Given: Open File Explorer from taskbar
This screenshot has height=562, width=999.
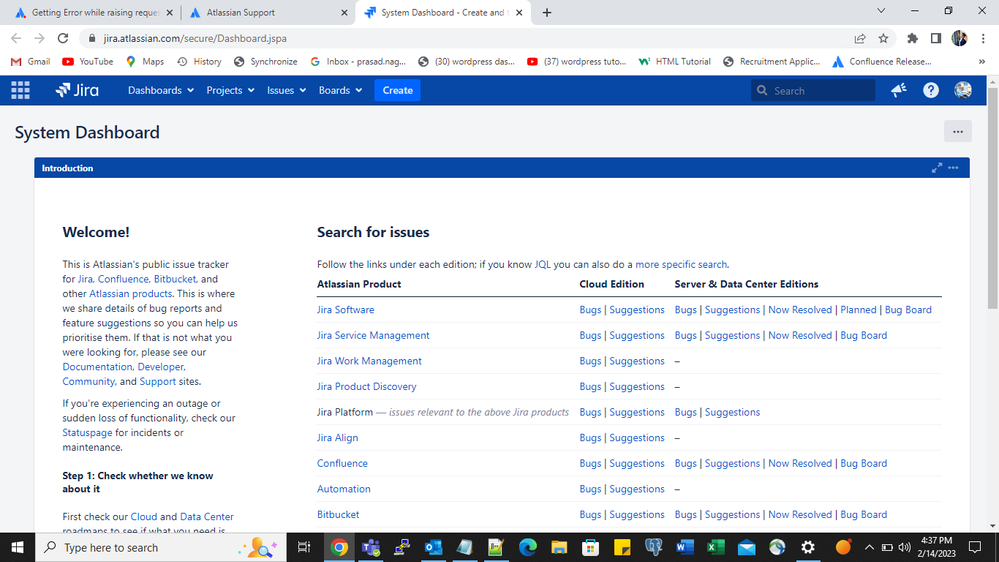Looking at the screenshot, I should point(559,547).
